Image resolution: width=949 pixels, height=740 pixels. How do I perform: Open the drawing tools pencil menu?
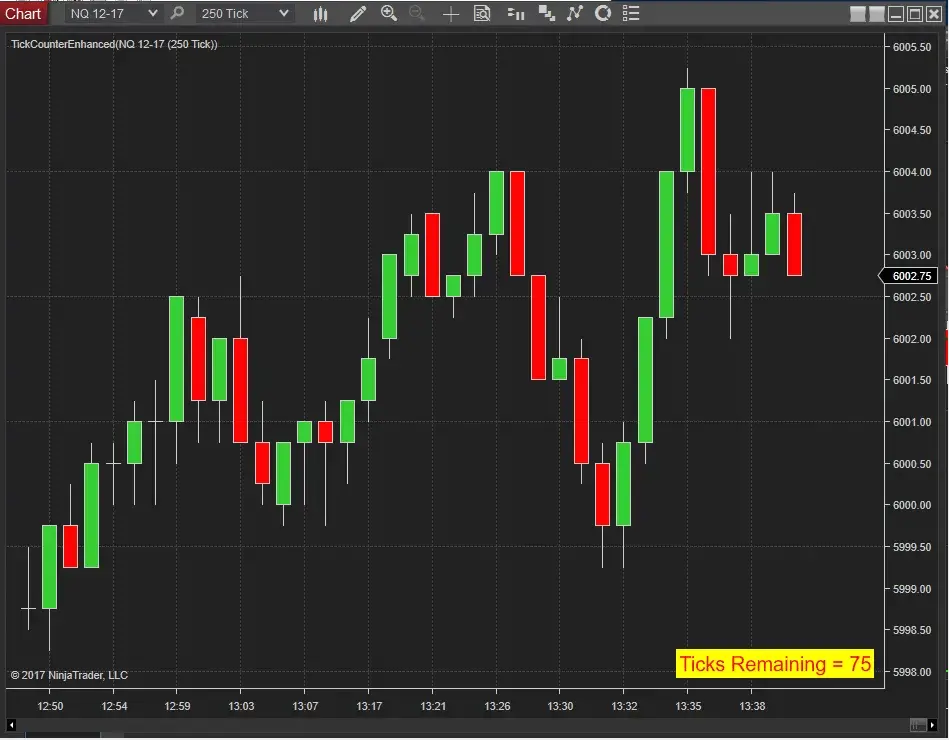click(x=358, y=13)
